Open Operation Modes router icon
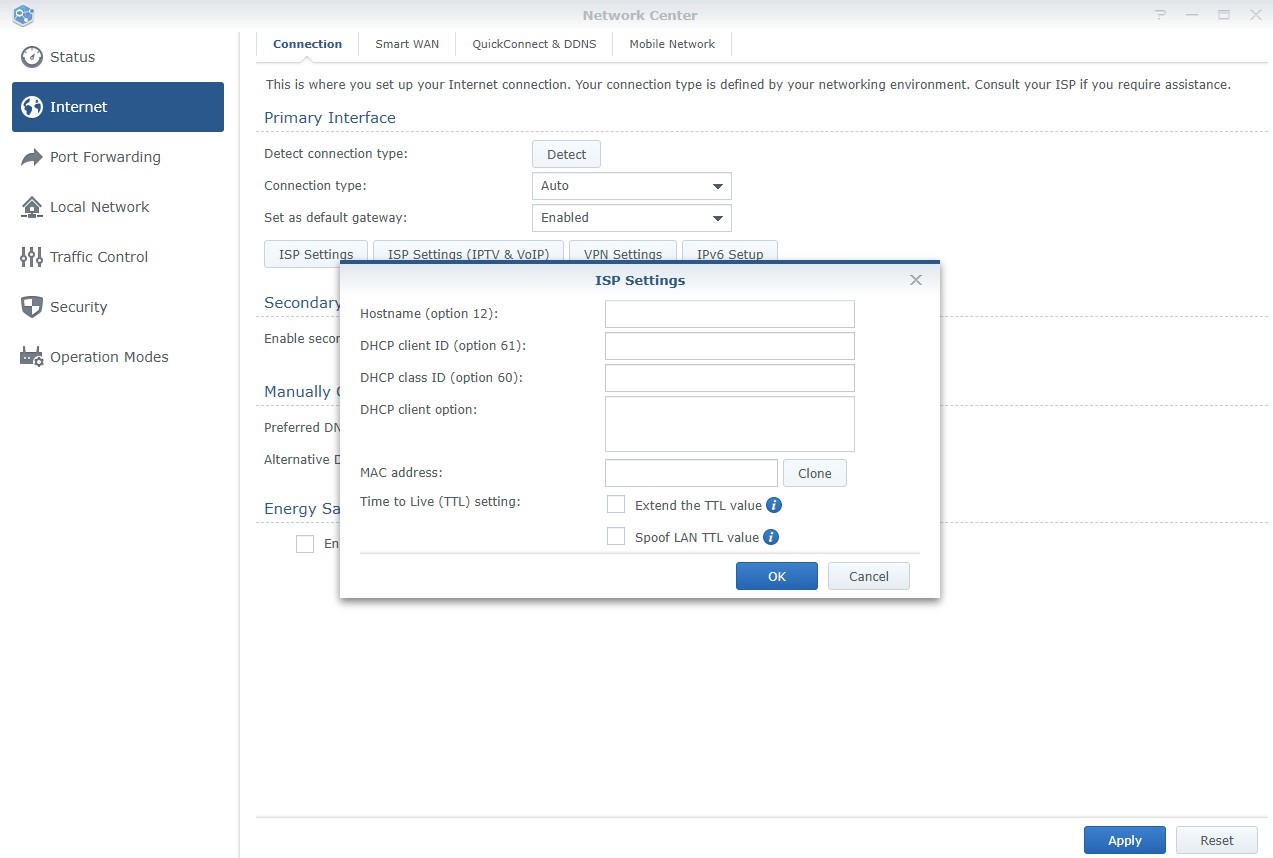Viewport: 1273px width, 858px height. pos(32,357)
